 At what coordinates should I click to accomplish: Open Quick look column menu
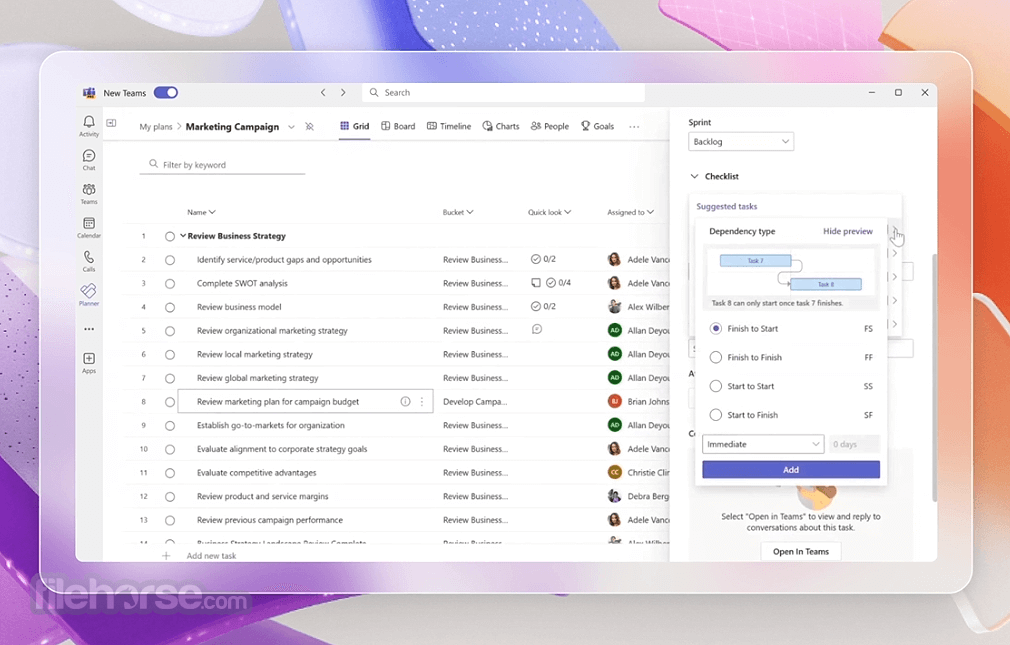(x=549, y=212)
